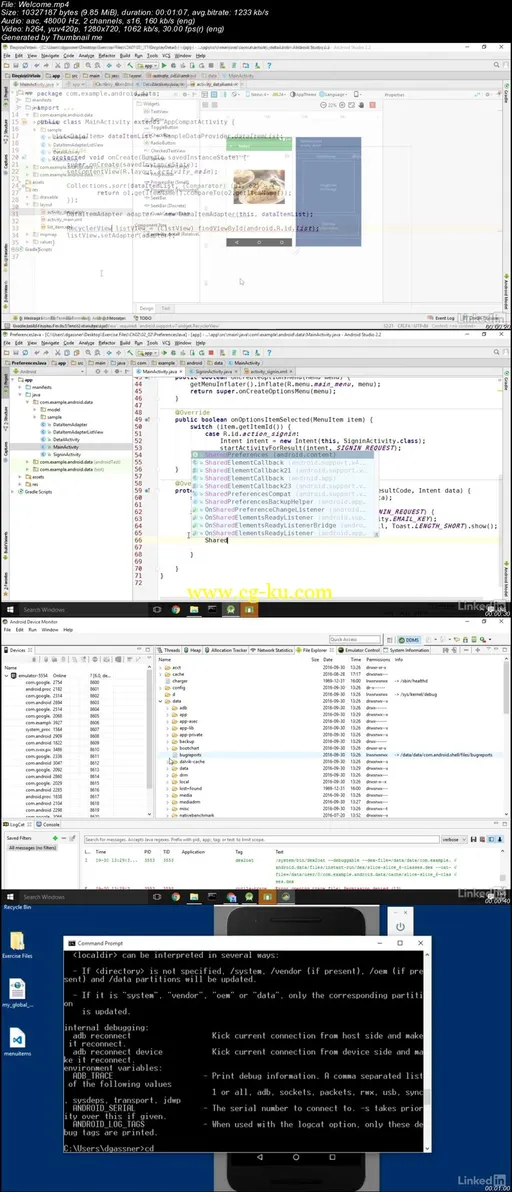Expand config folder in File Explorer
512x1192 pixels.
click(162, 688)
